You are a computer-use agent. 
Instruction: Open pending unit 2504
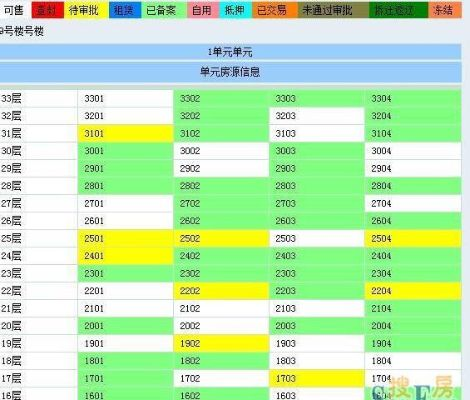(x=413, y=238)
